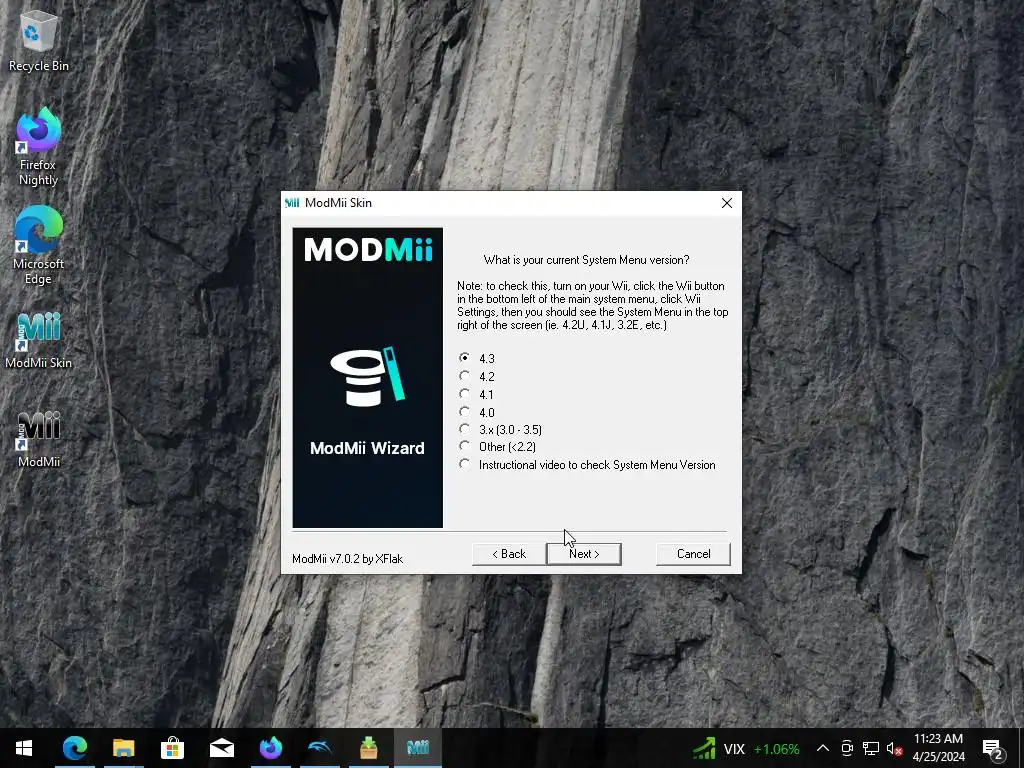Open Microsoft Store from the taskbar

pyautogui.click(x=172, y=748)
